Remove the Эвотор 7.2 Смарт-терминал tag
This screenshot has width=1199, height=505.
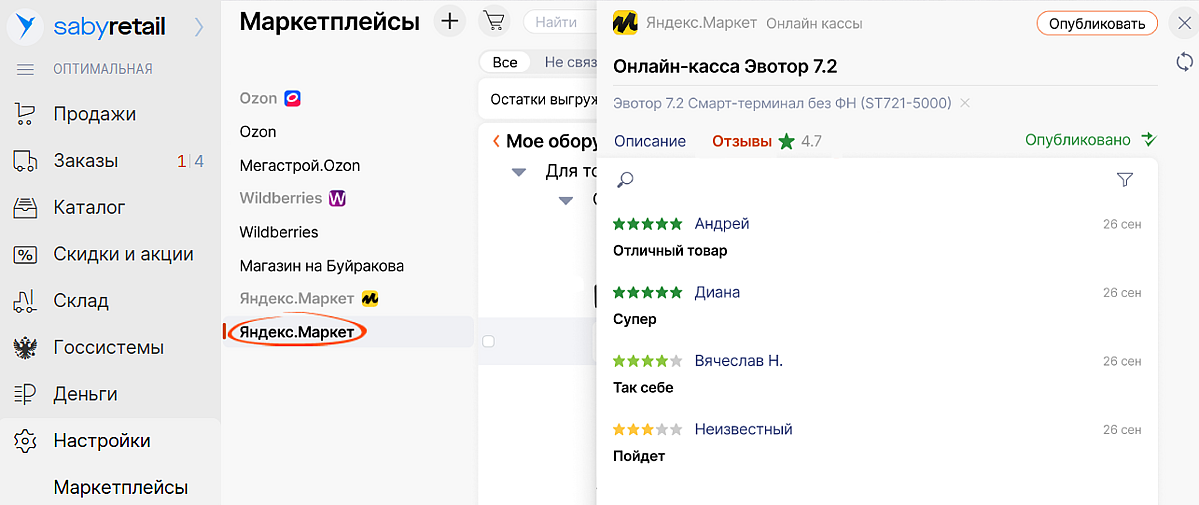[x=965, y=103]
